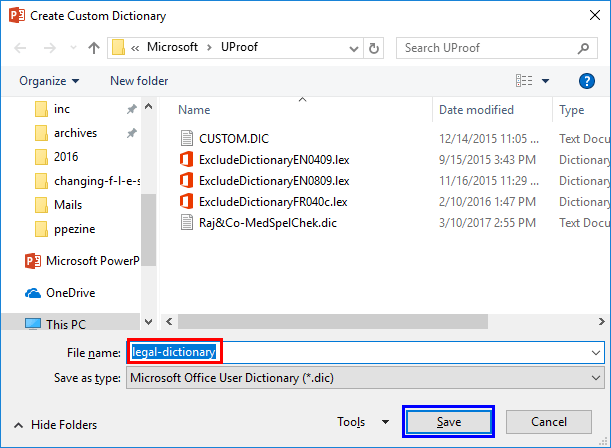Image resolution: width=611 pixels, height=448 pixels.
Task: Open the Save as type combo box
Action: 365,377
